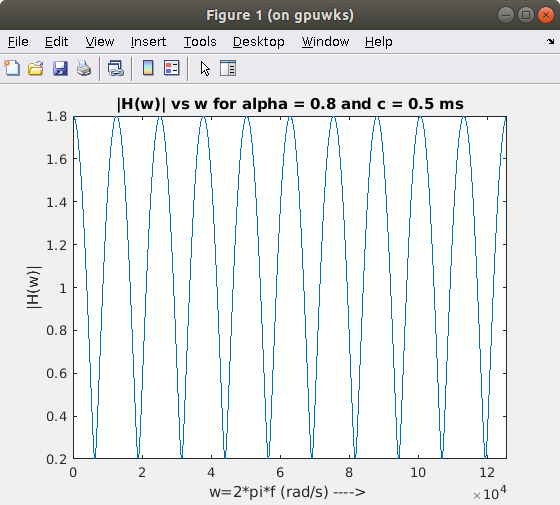Open the Insert menu
The image size is (560, 505).
click(148, 42)
